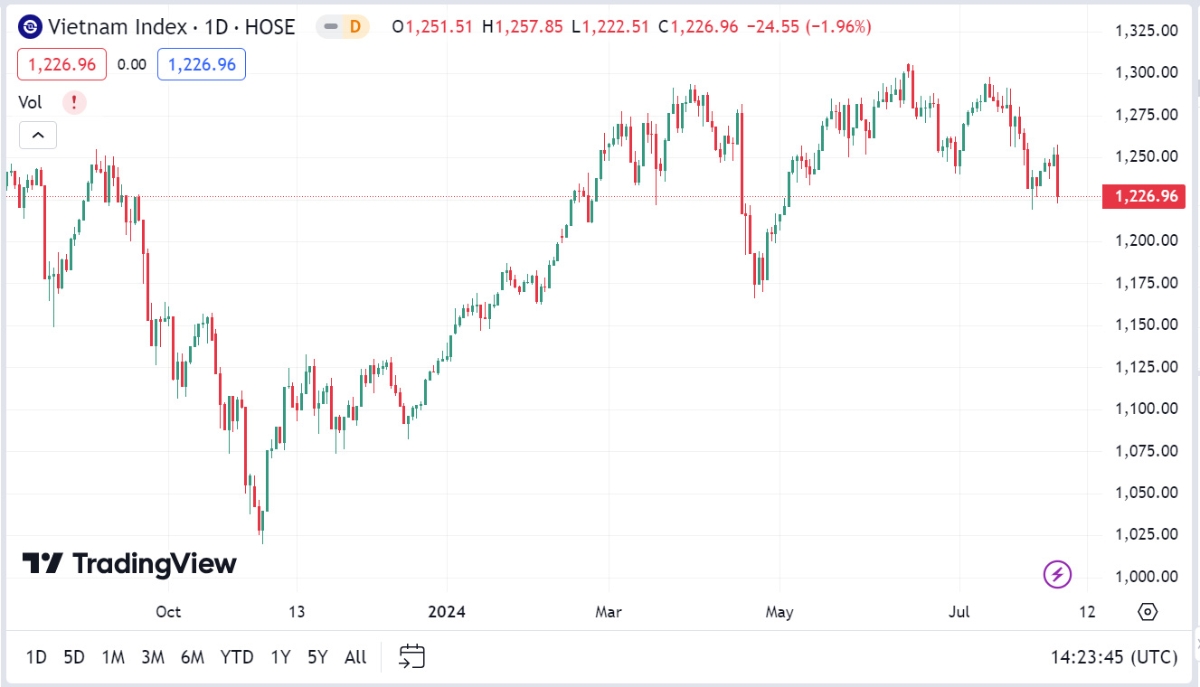Open the go to date calendar icon
1200x687 pixels.
pos(412,657)
